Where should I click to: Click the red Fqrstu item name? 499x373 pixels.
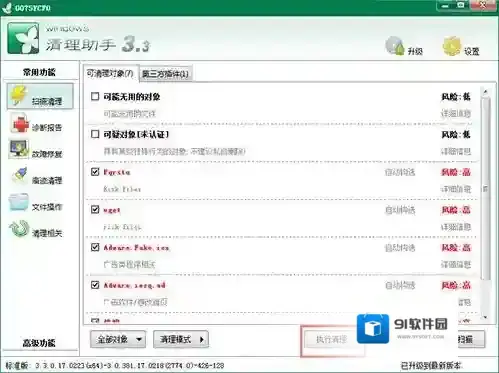117,172
